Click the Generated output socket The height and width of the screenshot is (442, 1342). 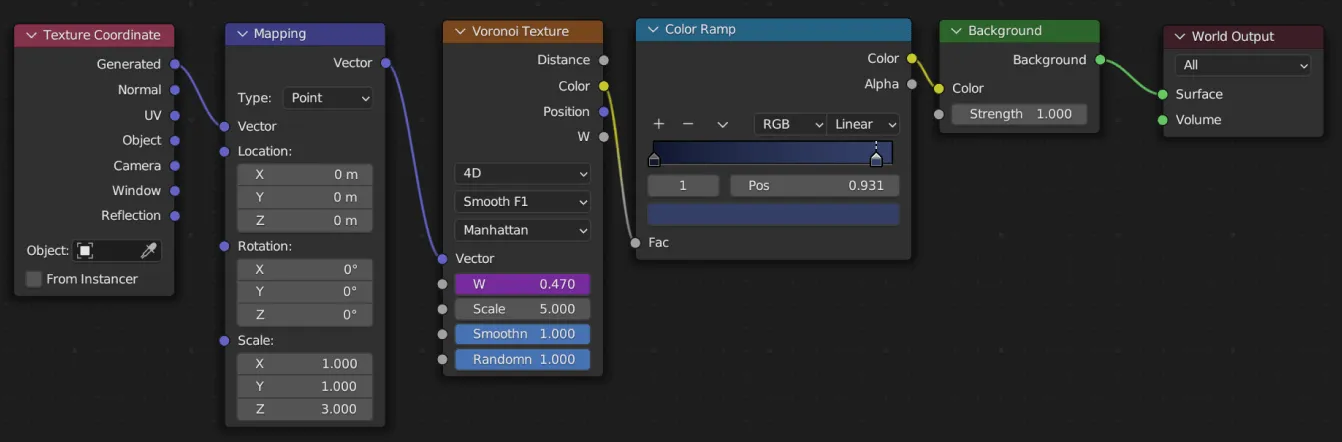175,64
